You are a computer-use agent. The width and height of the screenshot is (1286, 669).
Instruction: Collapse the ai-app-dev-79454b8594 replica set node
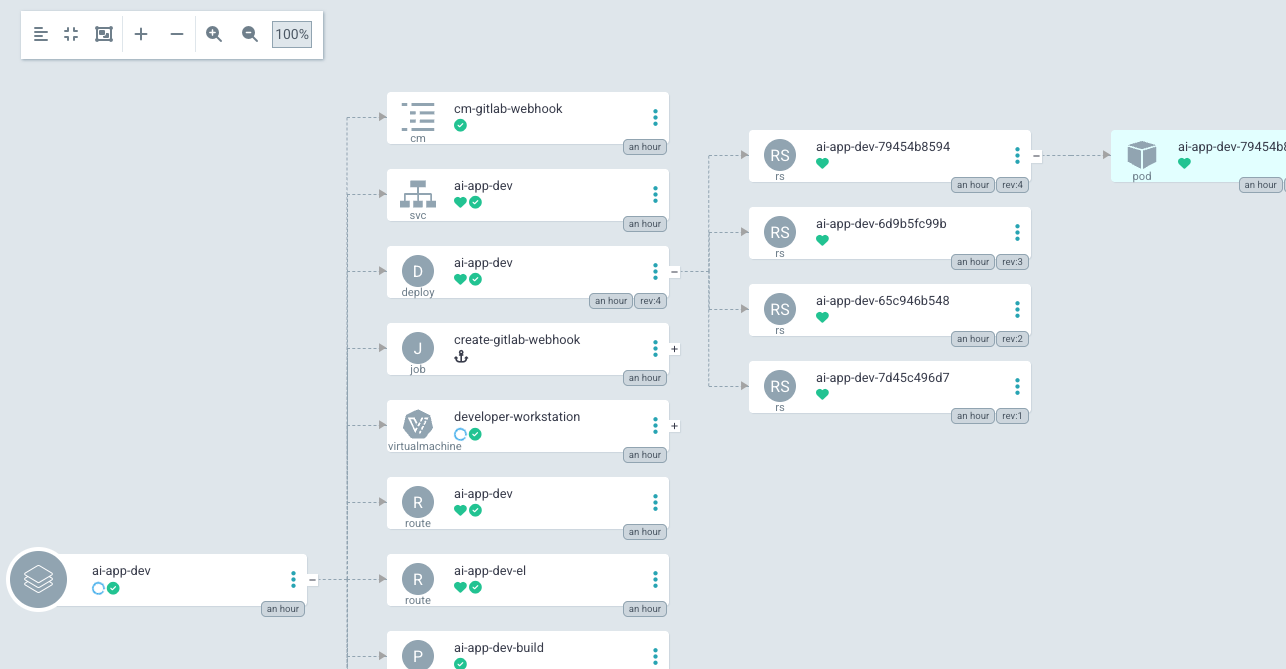pos(1036,156)
